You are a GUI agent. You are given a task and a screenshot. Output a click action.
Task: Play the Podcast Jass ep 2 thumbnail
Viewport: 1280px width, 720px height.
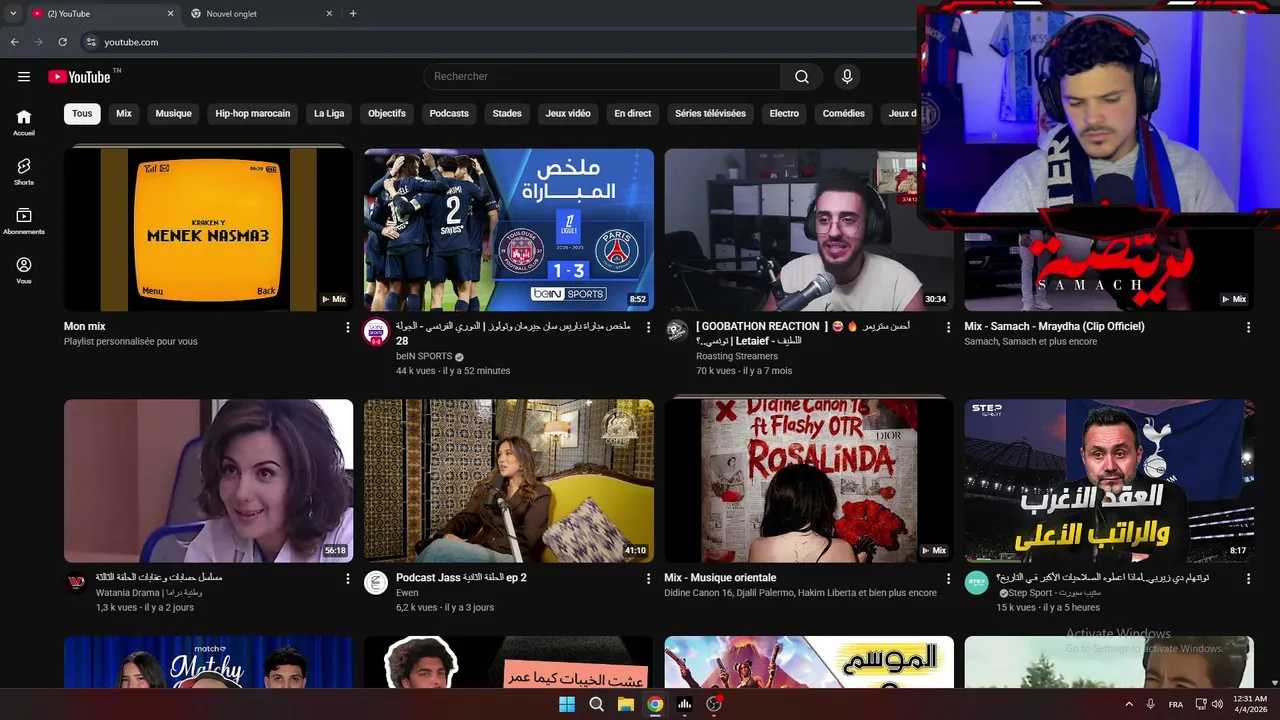[509, 481]
